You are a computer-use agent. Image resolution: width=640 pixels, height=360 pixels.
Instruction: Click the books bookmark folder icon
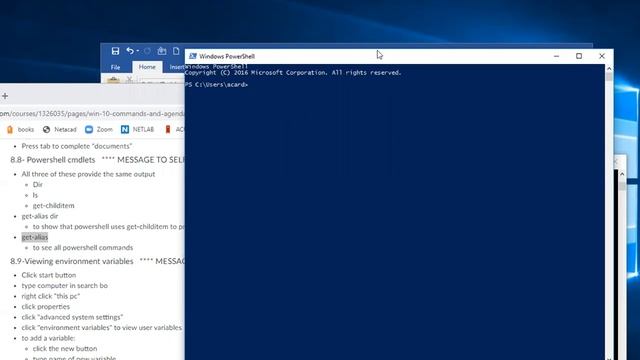click(10, 129)
